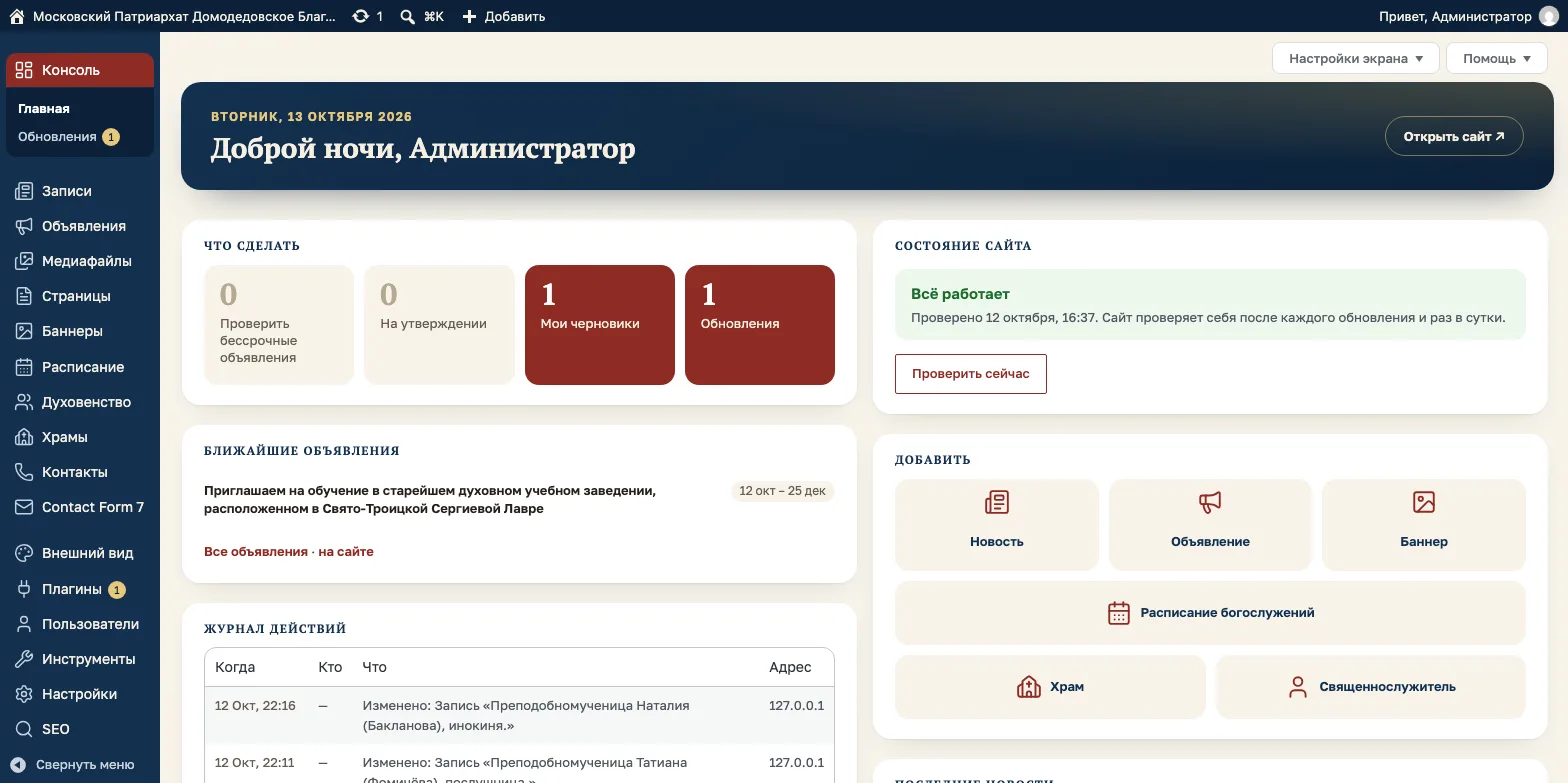This screenshot has height=783, width=1568.
Task: Click the Инструменты wrench icon
Action: pyautogui.click(x=24, y=659)
